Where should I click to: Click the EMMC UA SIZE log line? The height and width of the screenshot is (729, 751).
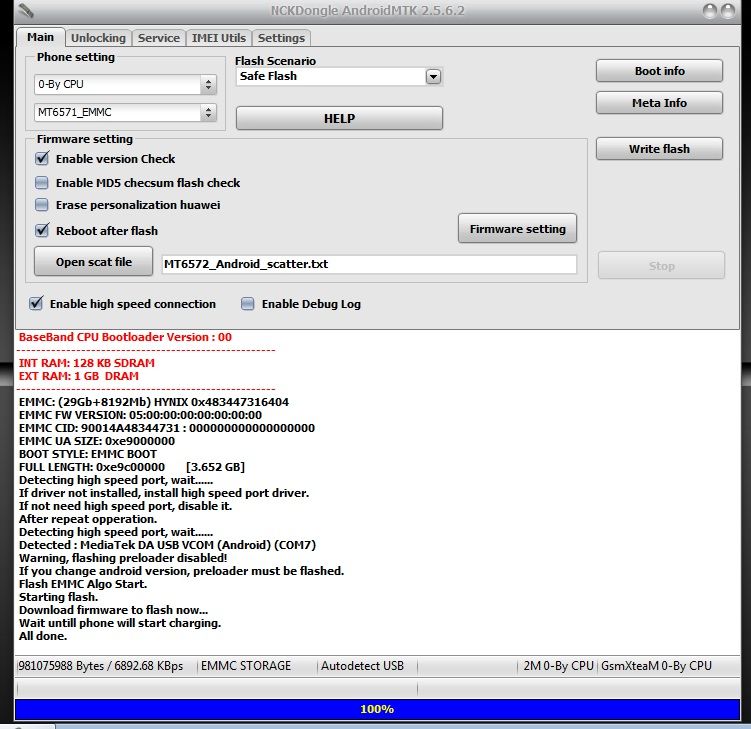tap(97, 441)
